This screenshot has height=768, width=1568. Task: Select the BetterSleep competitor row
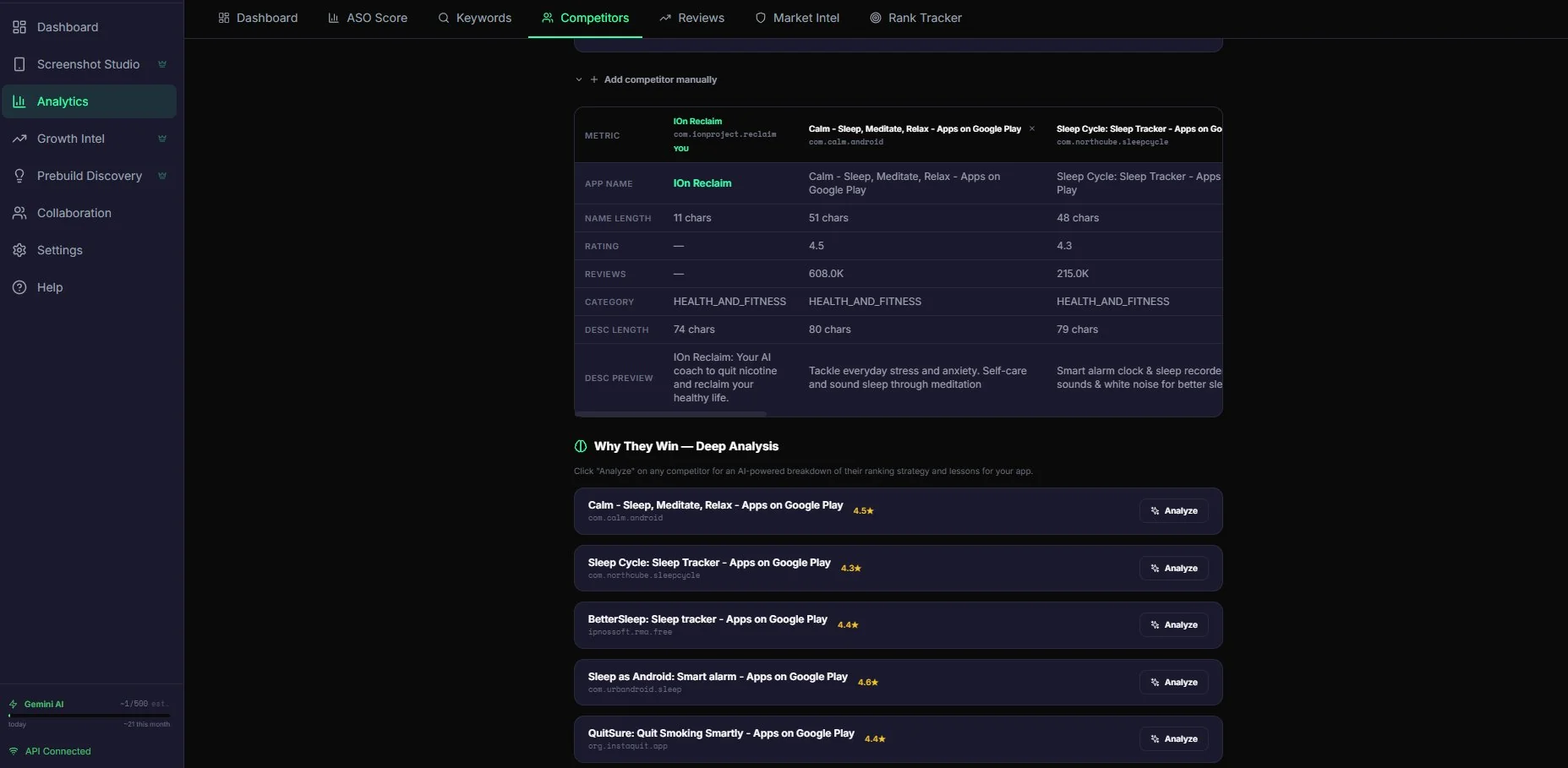coord(845,625)
